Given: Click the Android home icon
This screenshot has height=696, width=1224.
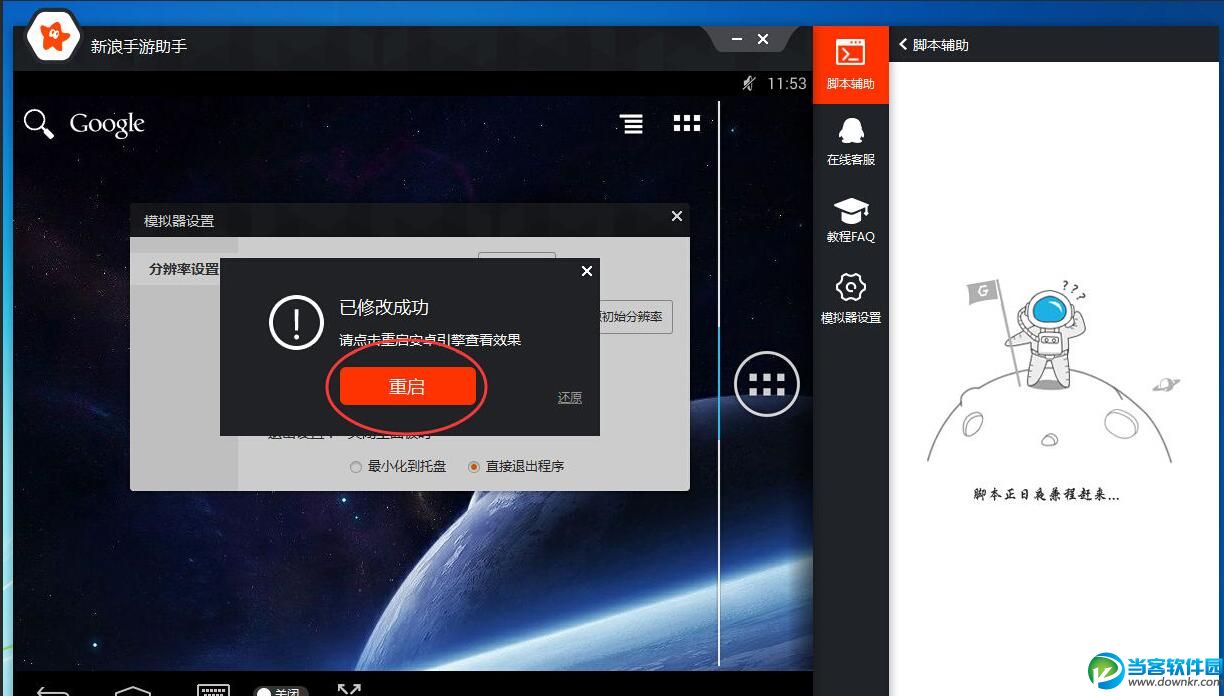Looking at the screenshot, I should click(x=133, y=690).
